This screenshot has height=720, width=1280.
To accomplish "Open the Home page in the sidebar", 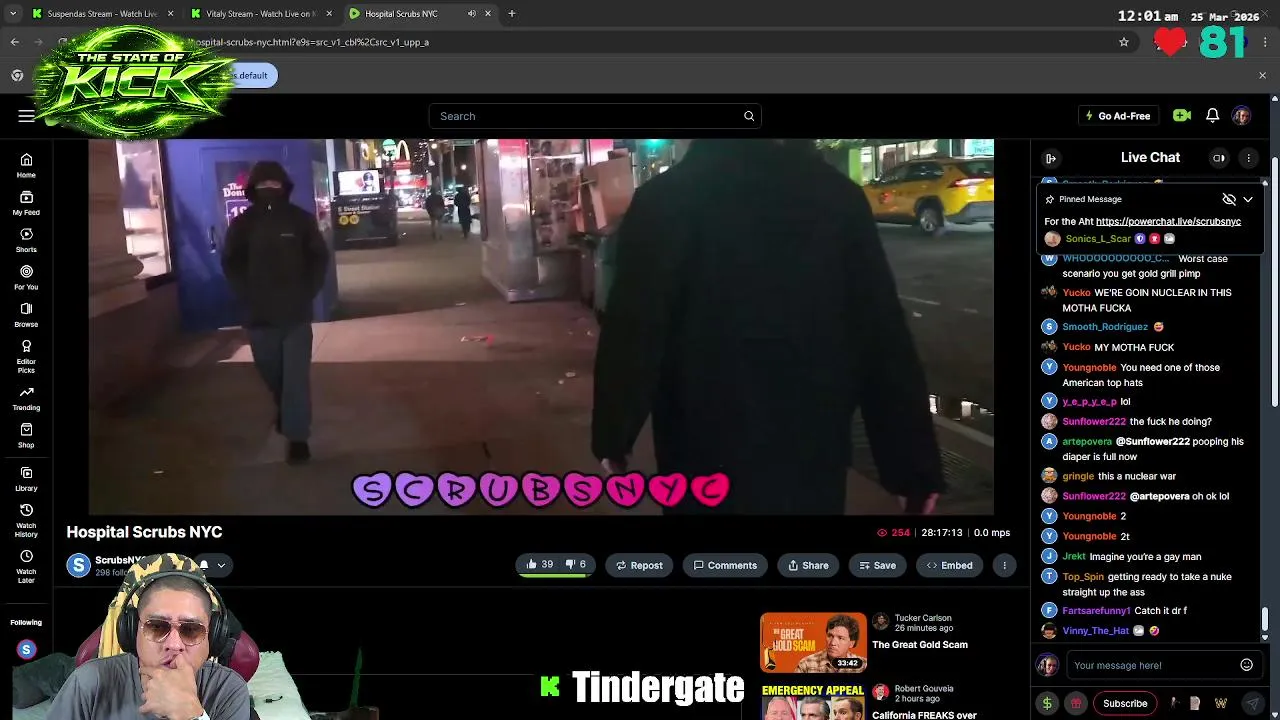I will (x=26, y=166).
